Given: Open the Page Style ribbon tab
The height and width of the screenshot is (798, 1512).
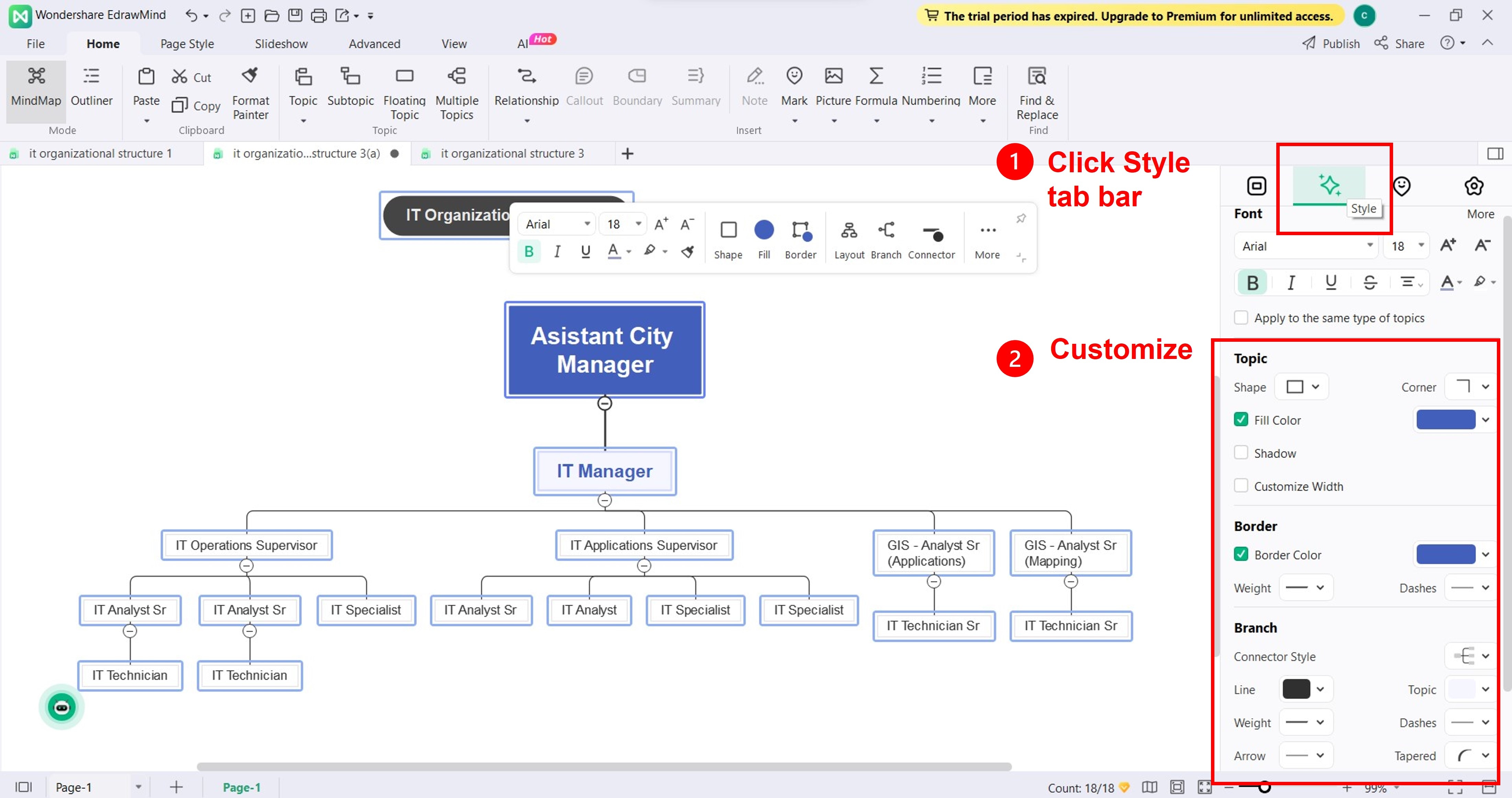Looking at the screenshot, I should 187,43.
